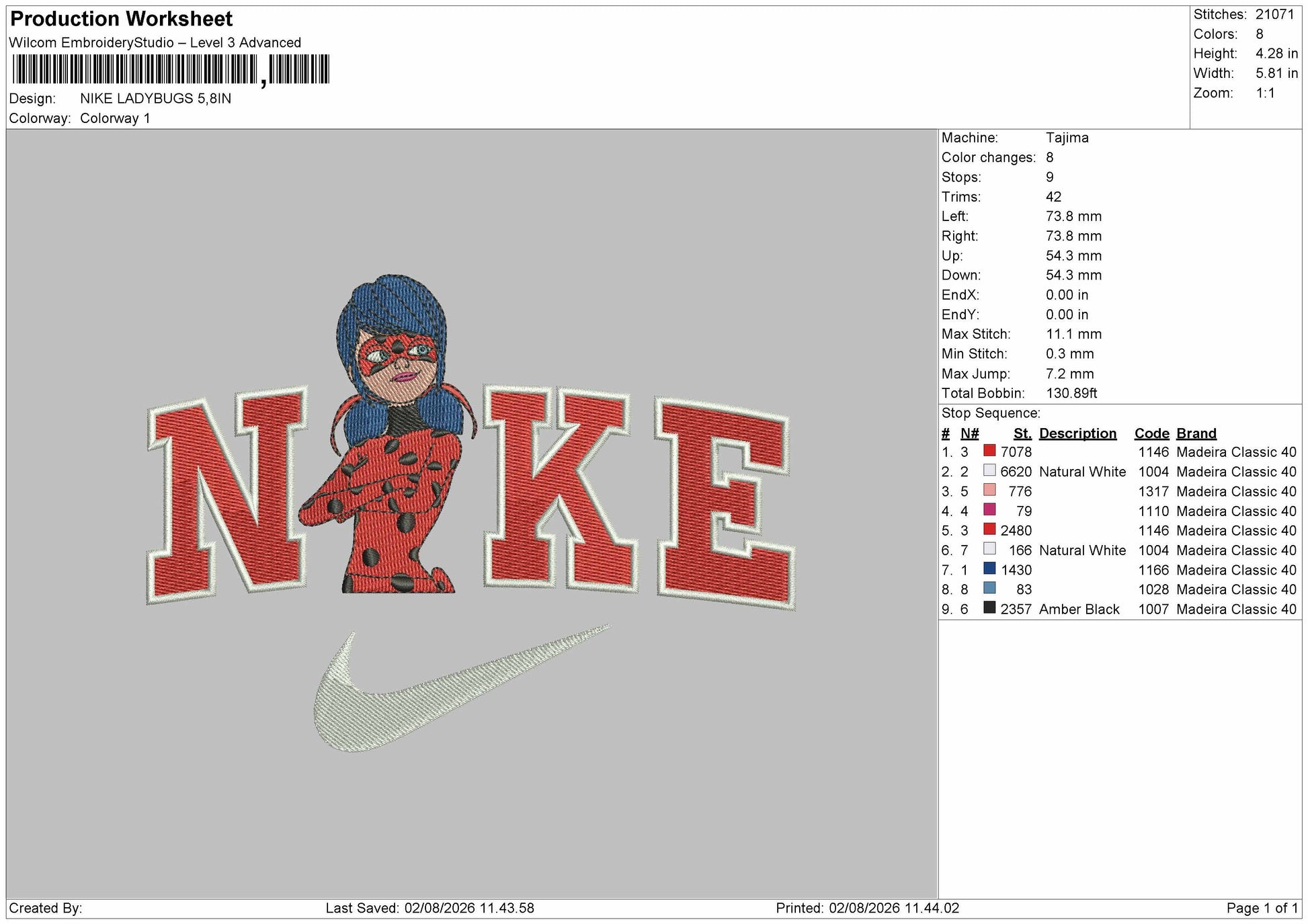
Task: Click the 'St.' column header
Action: (1022, 433)
